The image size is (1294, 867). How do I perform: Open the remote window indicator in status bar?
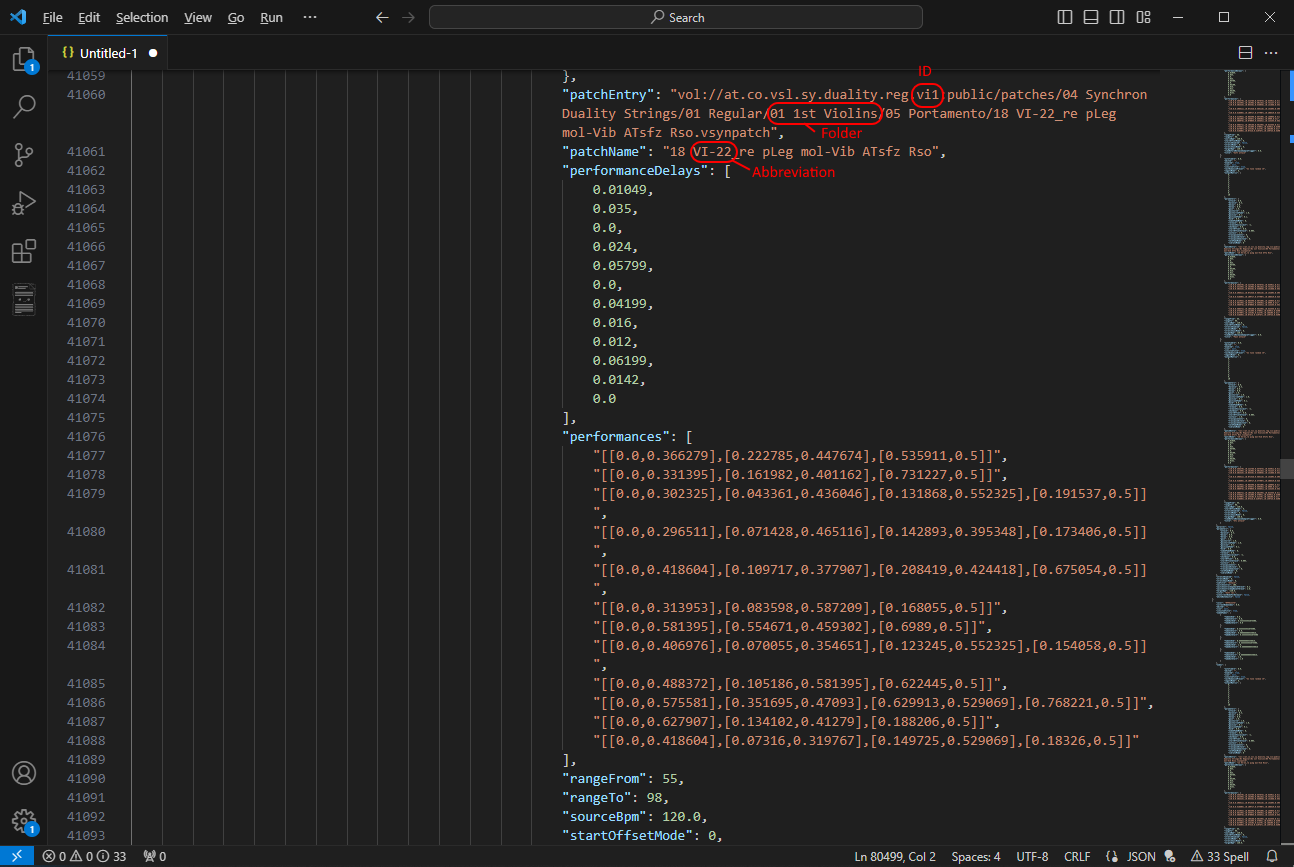[17, 857]
